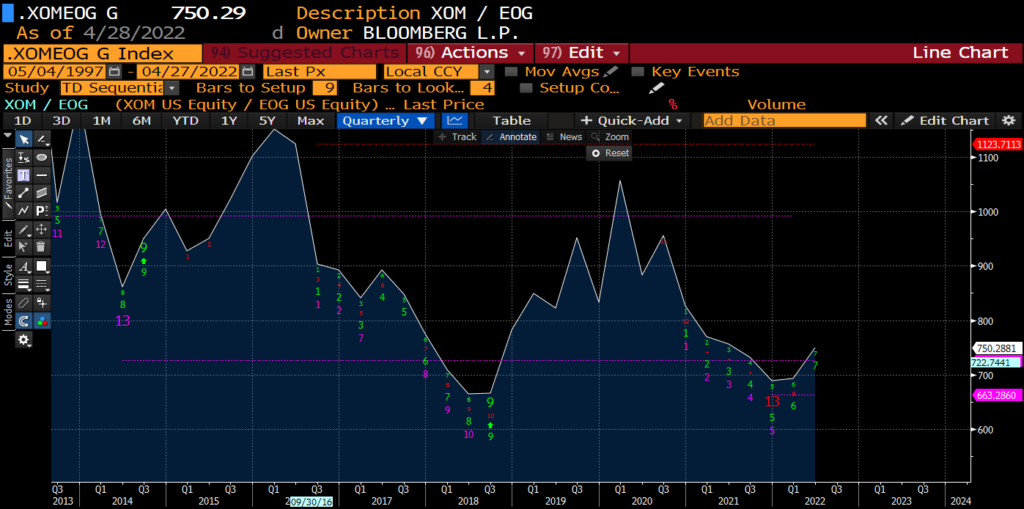The width and height of the screenshot is (1024, 509).
Task: Select the 5Y range tab
Action: (268, 121)
